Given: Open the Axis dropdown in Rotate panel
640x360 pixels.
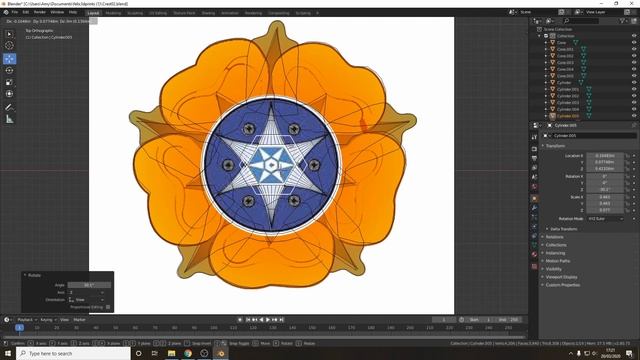Looking at the screenshot, I should coord(87,292).
